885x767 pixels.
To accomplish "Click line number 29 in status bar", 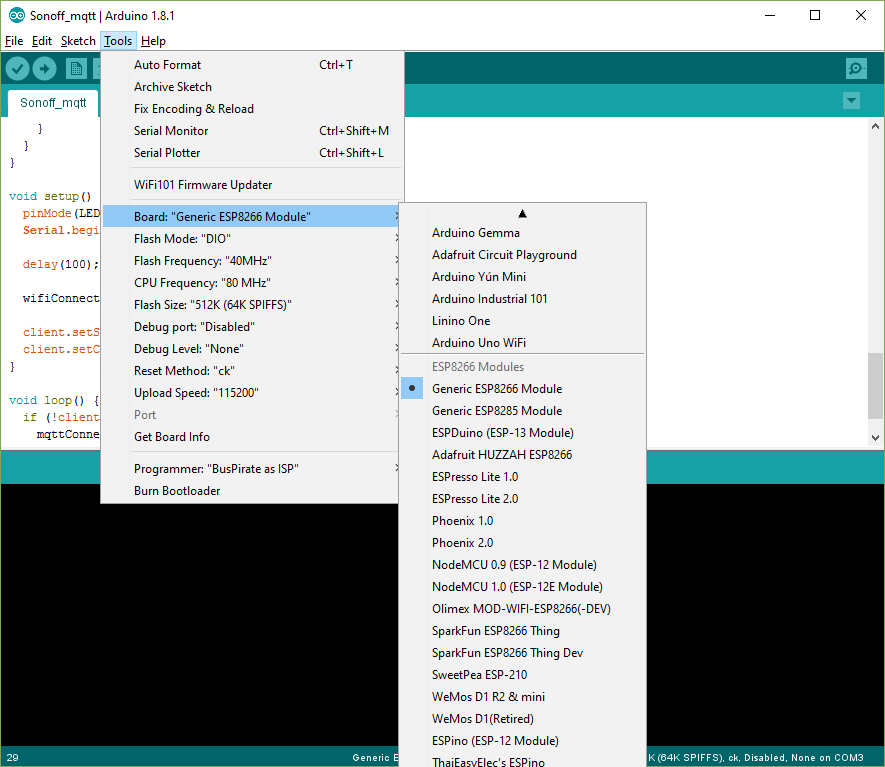I will click(12, 757).
